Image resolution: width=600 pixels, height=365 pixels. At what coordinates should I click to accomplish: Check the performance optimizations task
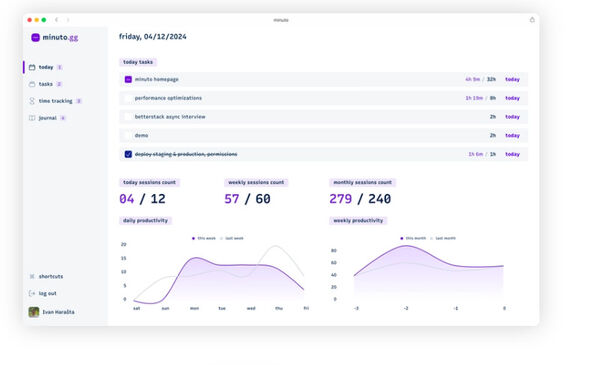click(x=128, y=98)
